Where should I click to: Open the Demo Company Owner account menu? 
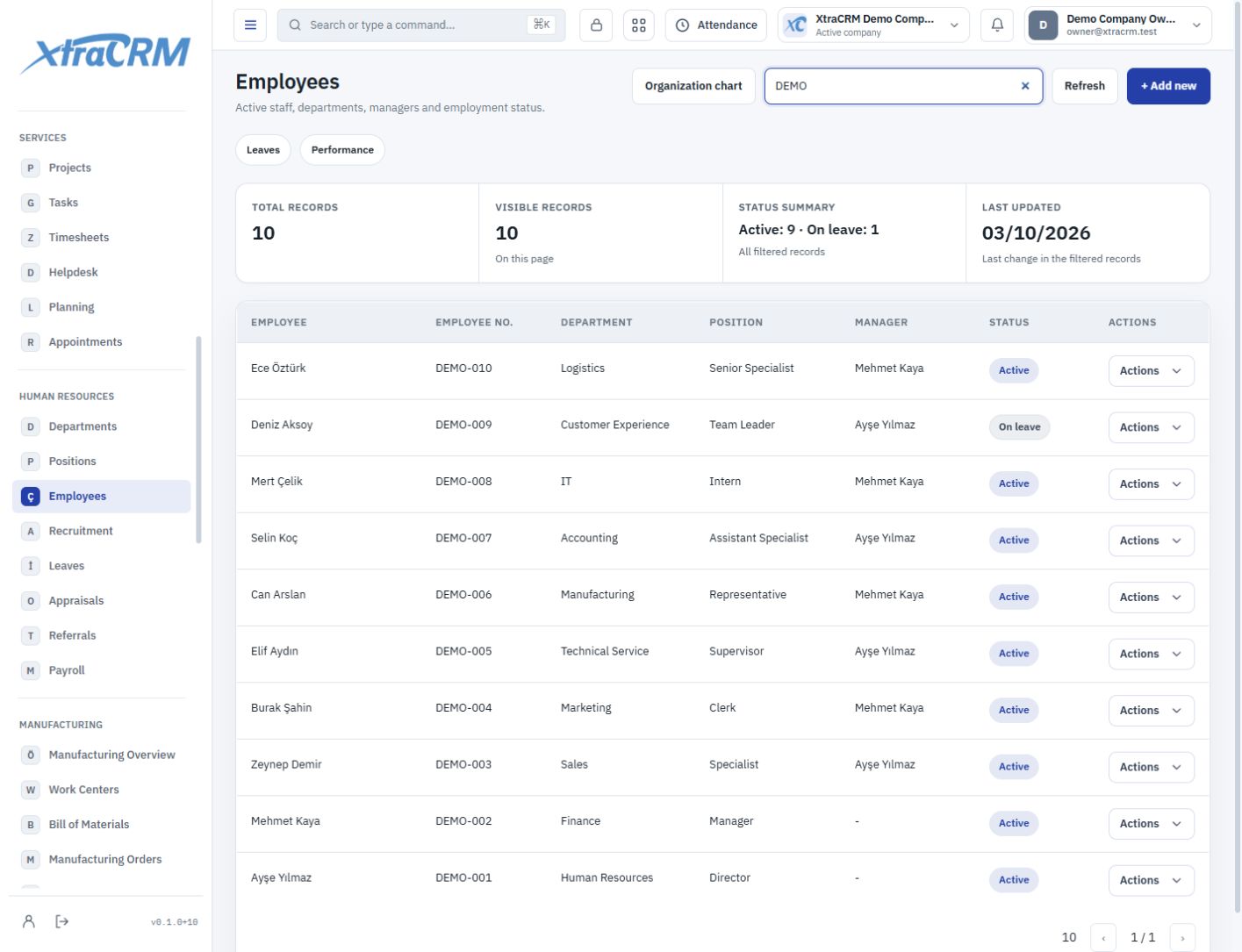point(1118,25)
